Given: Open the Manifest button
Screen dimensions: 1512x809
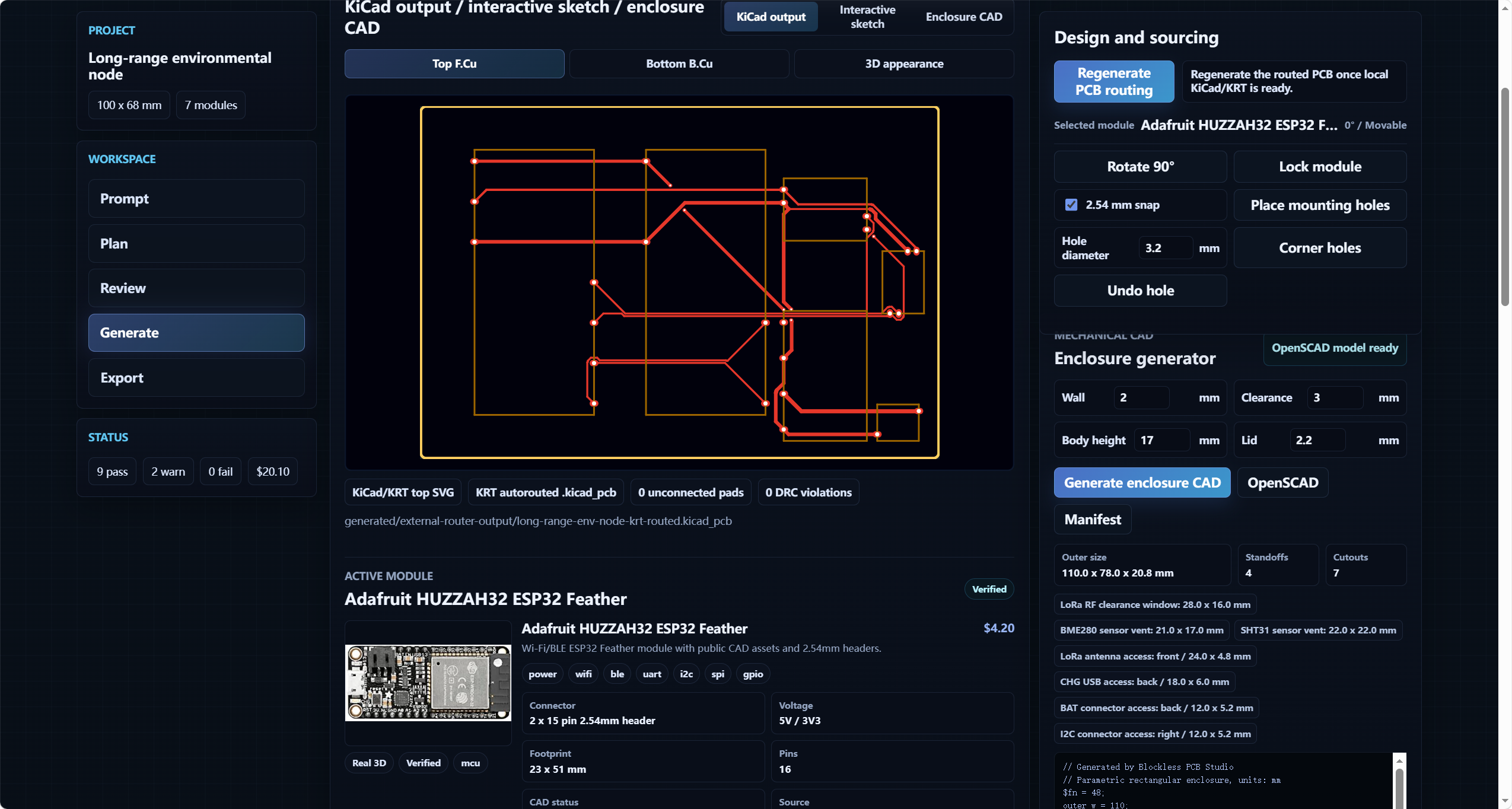Looking at the screenshot, I should pyautogui.click(x=1093, y=520).
